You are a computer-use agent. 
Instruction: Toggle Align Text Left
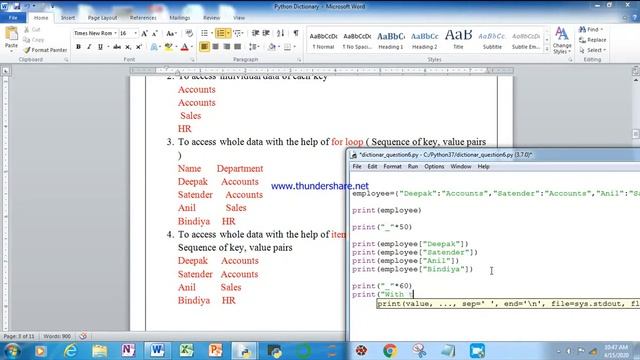click(204, 47)
